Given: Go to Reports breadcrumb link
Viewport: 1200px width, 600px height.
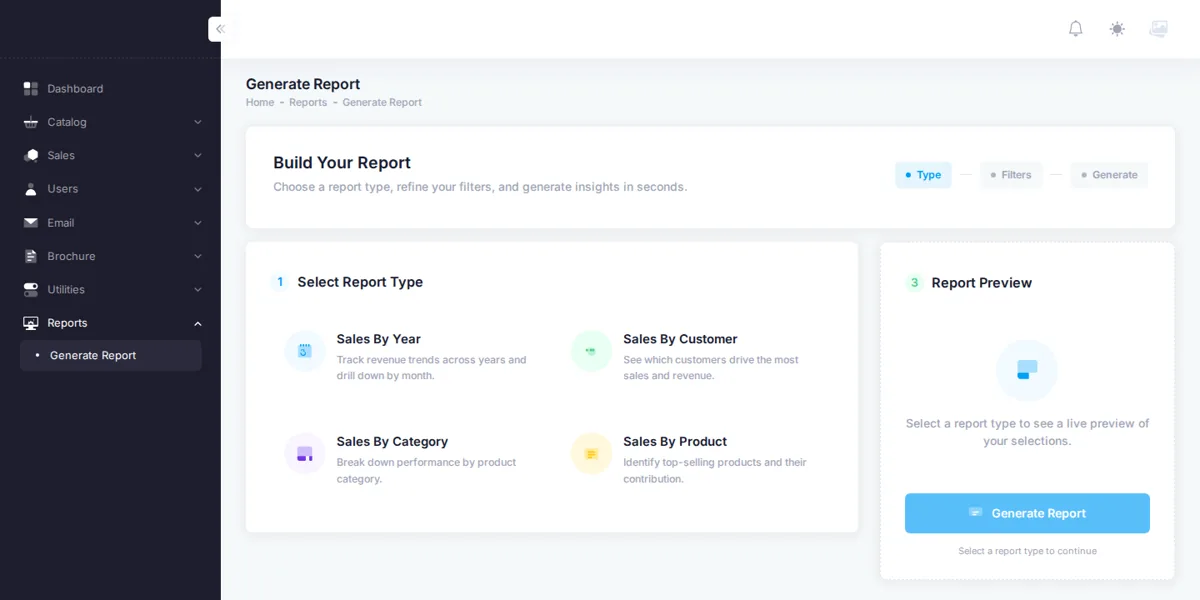Looking at the screenshot, I should (x=308, y=102).
